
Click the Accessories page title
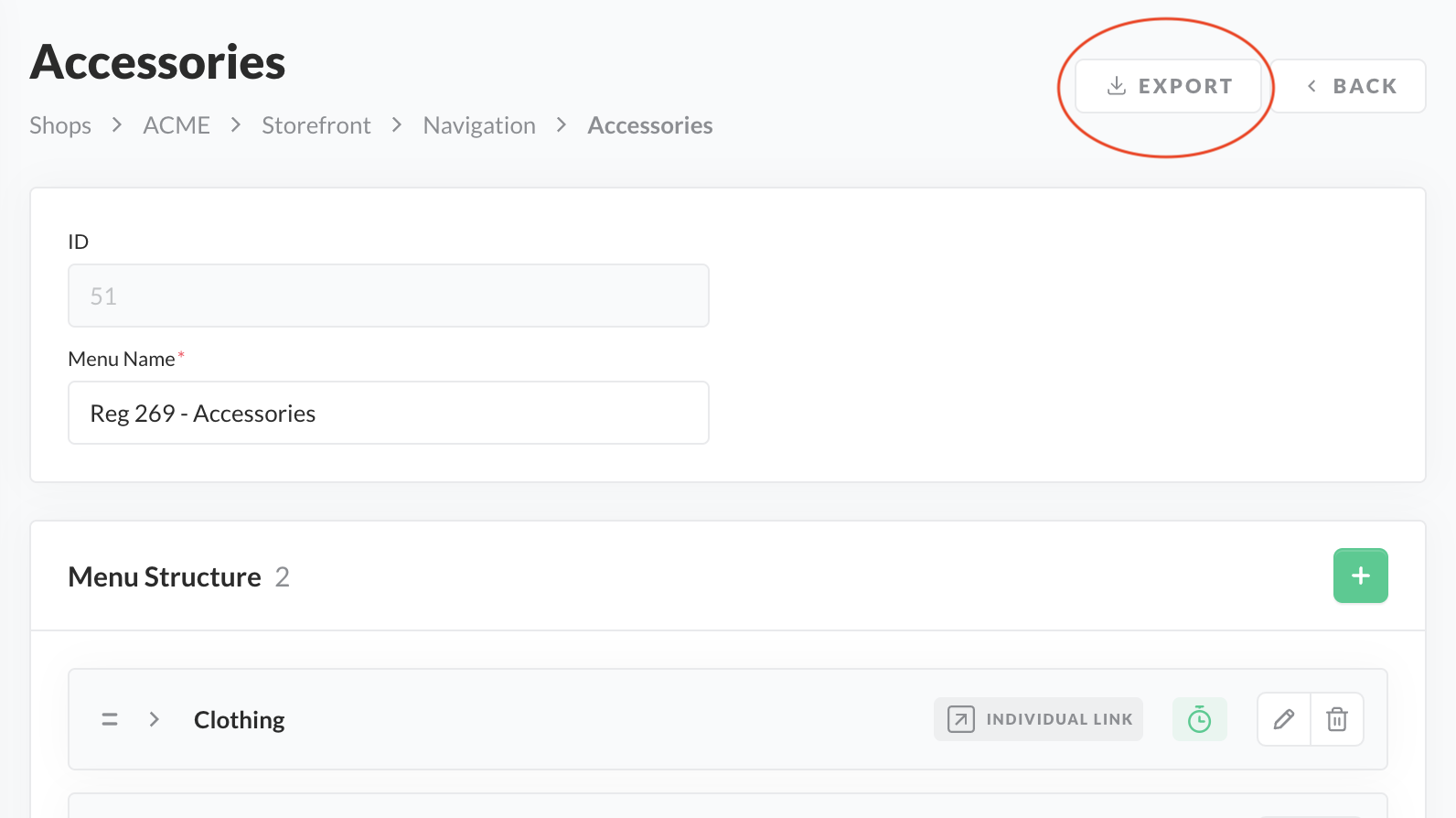(158, 62)
